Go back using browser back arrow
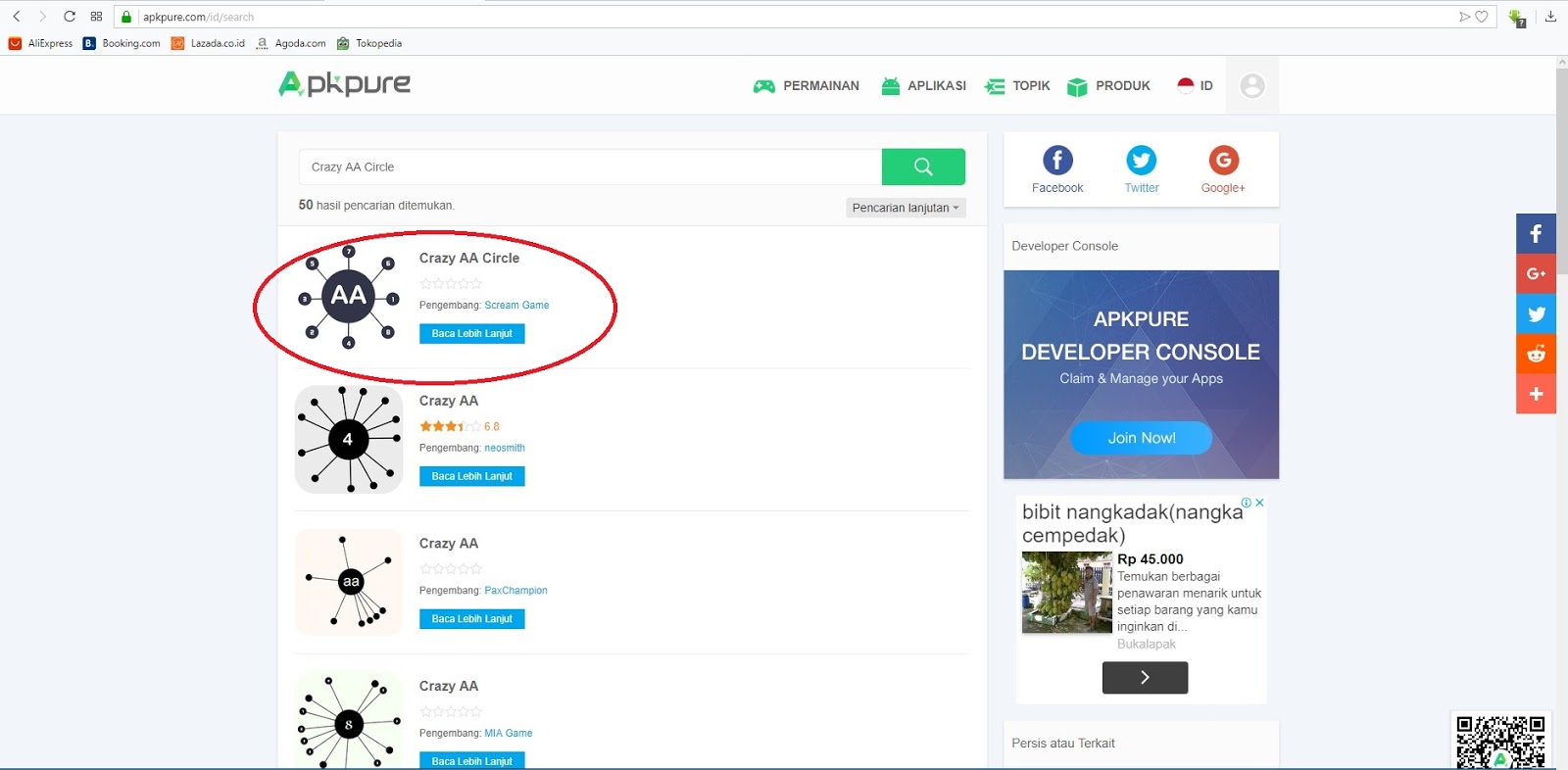 coord(17,17)
